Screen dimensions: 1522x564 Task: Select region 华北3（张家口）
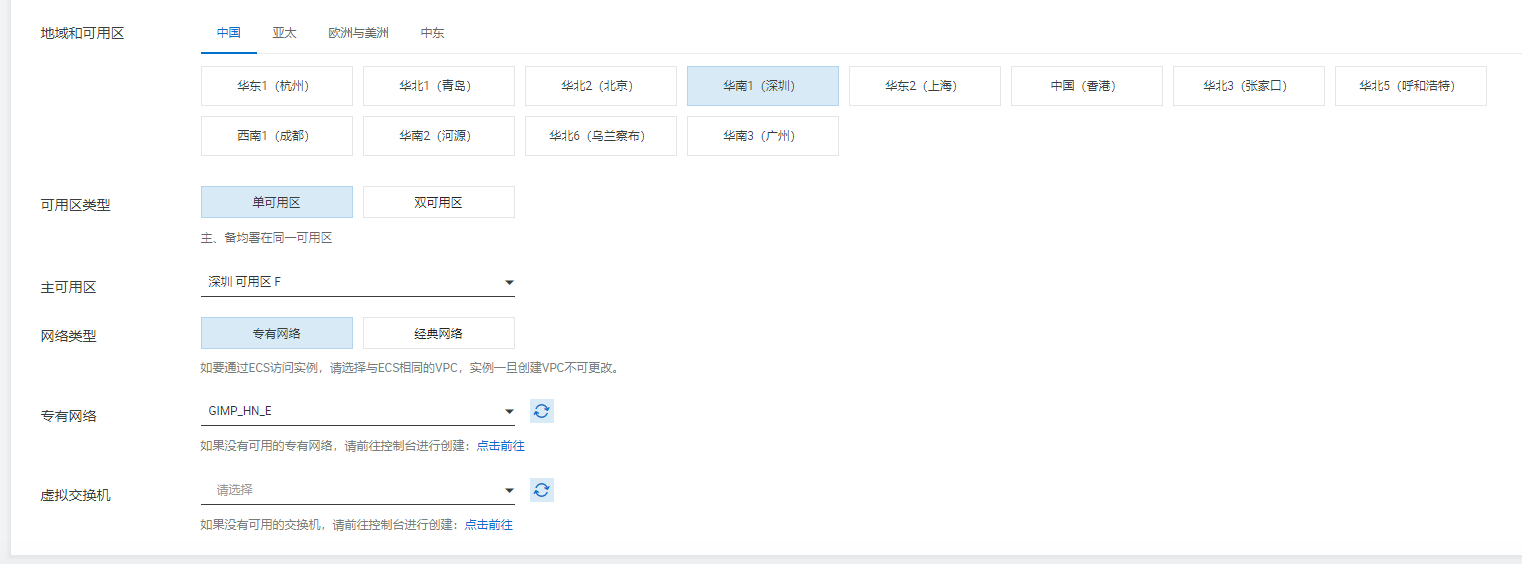1249,86
